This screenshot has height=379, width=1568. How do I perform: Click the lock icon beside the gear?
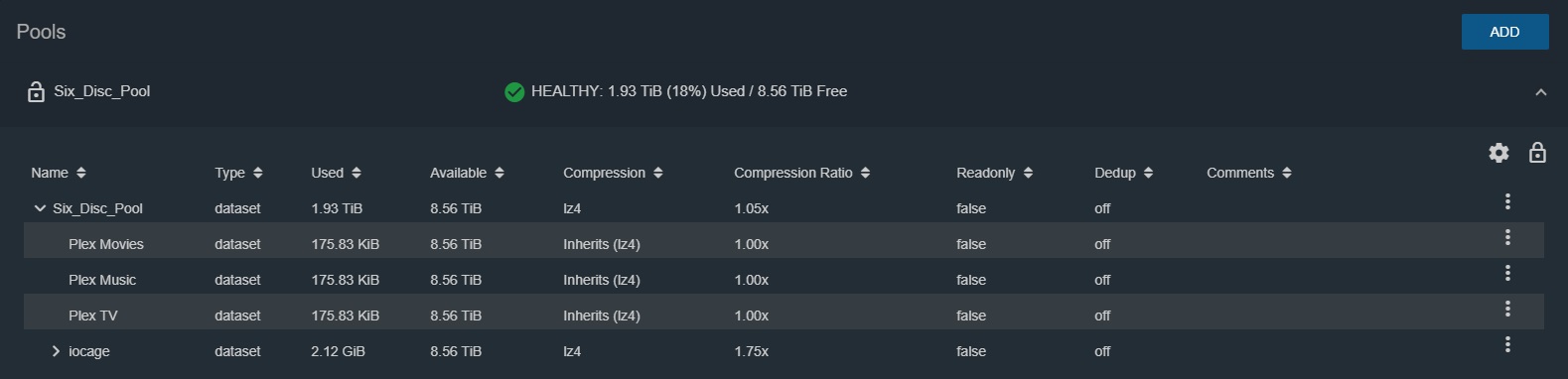1537,152
